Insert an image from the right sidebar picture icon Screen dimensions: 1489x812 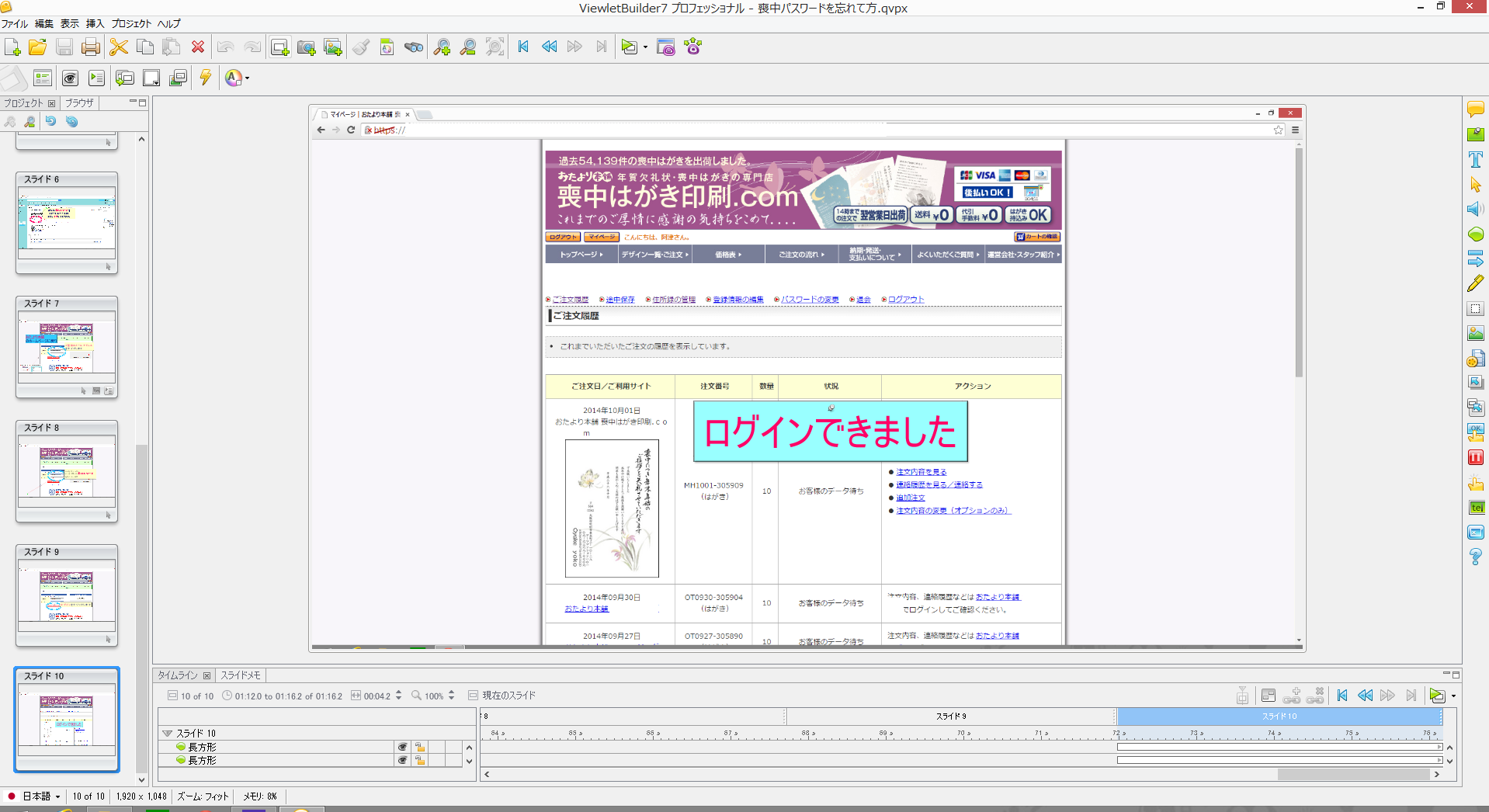point(1476,333)
